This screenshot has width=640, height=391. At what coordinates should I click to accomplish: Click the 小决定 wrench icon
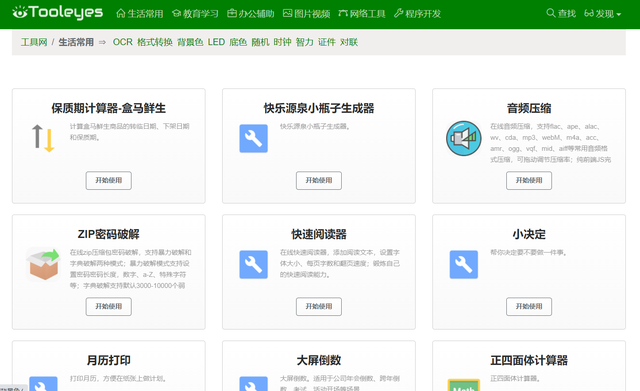464,264
